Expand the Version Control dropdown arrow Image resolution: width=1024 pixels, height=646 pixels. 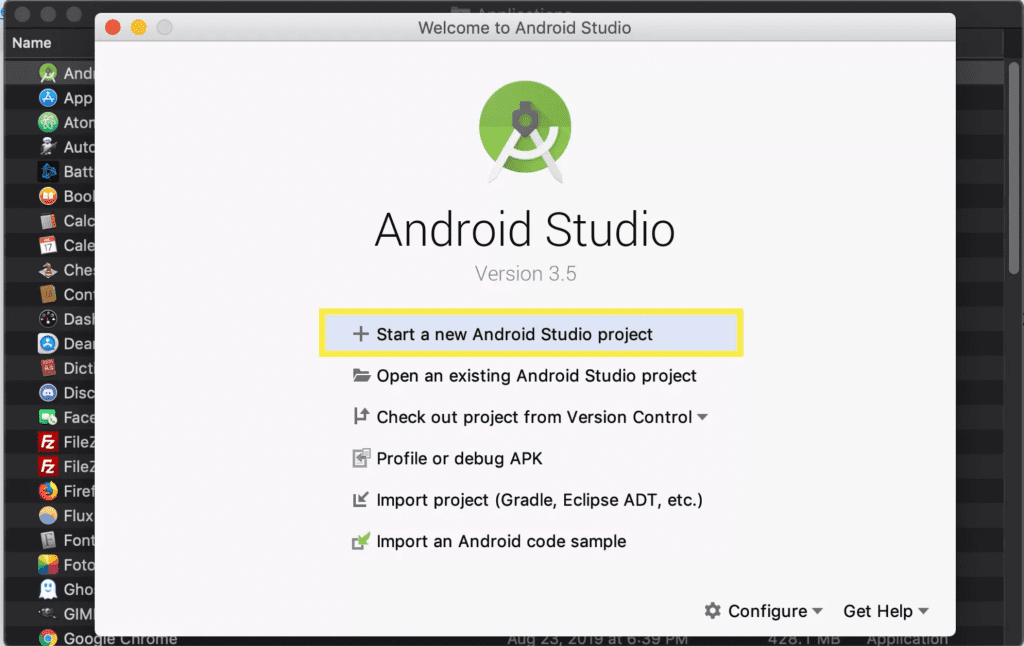[x=703, y=417]
